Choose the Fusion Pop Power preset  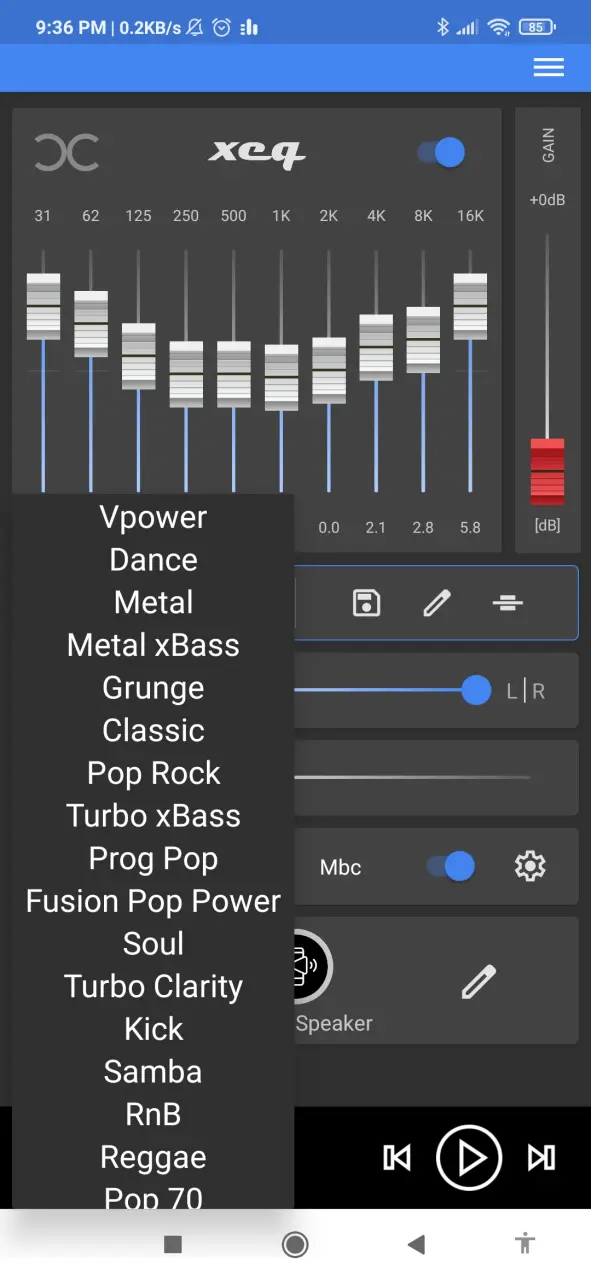[153, 901]
